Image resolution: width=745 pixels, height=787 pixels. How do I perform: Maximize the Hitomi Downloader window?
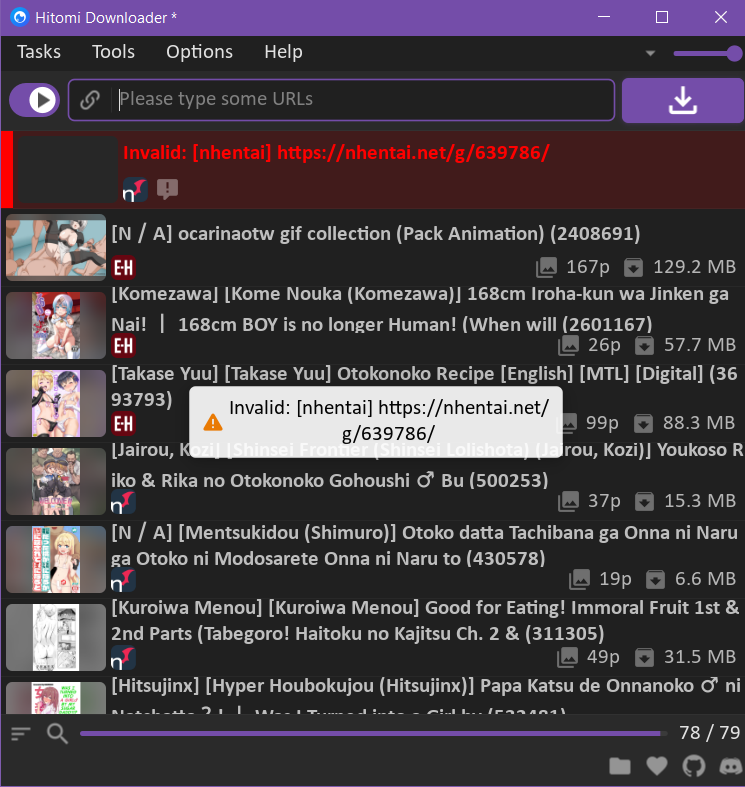tap(662, 17)
